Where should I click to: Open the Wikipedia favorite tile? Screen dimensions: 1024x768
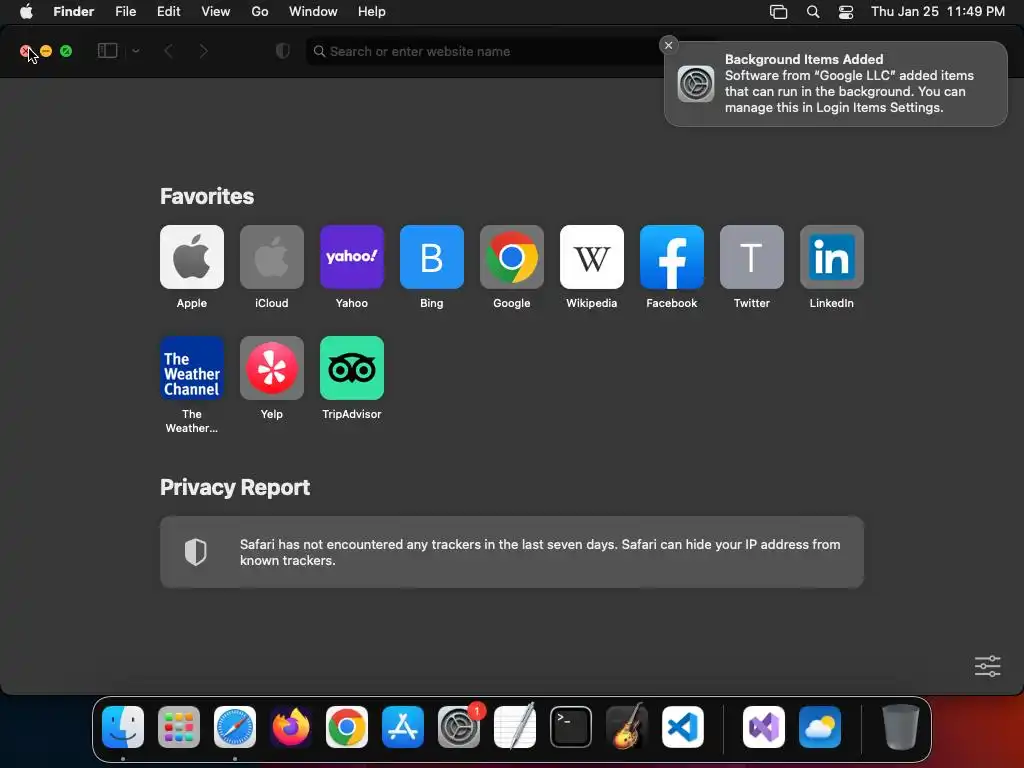(592, 257)
